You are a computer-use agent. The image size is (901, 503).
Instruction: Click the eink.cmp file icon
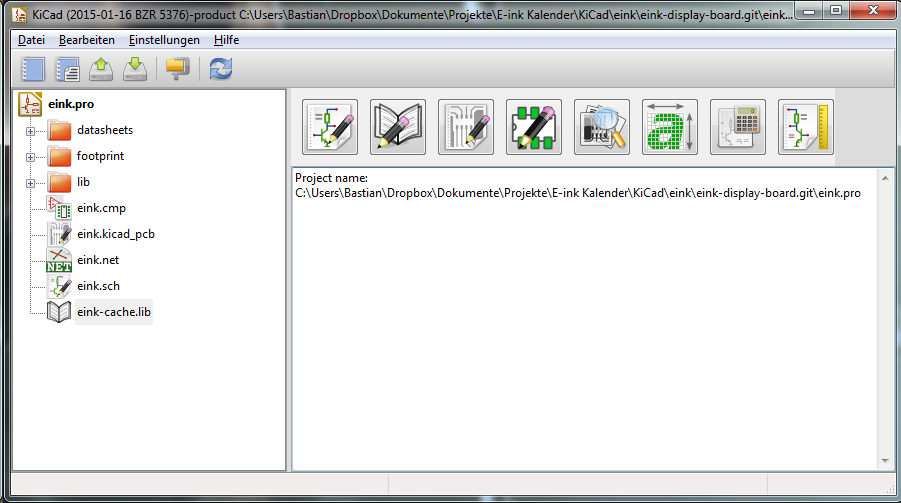[59, 208]
